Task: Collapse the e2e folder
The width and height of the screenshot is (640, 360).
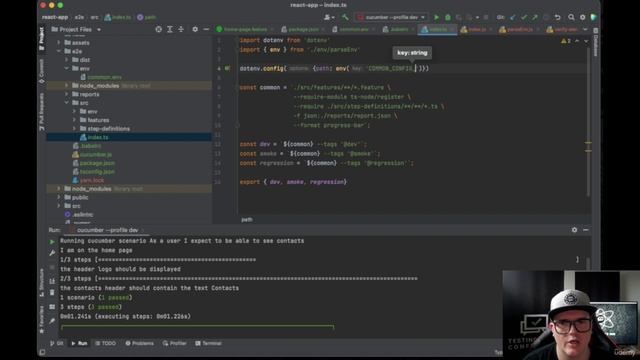Action: click(59, 51)
